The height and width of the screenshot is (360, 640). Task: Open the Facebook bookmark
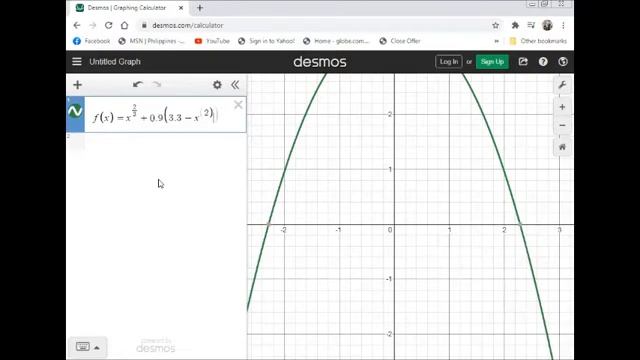coord(91,41)
